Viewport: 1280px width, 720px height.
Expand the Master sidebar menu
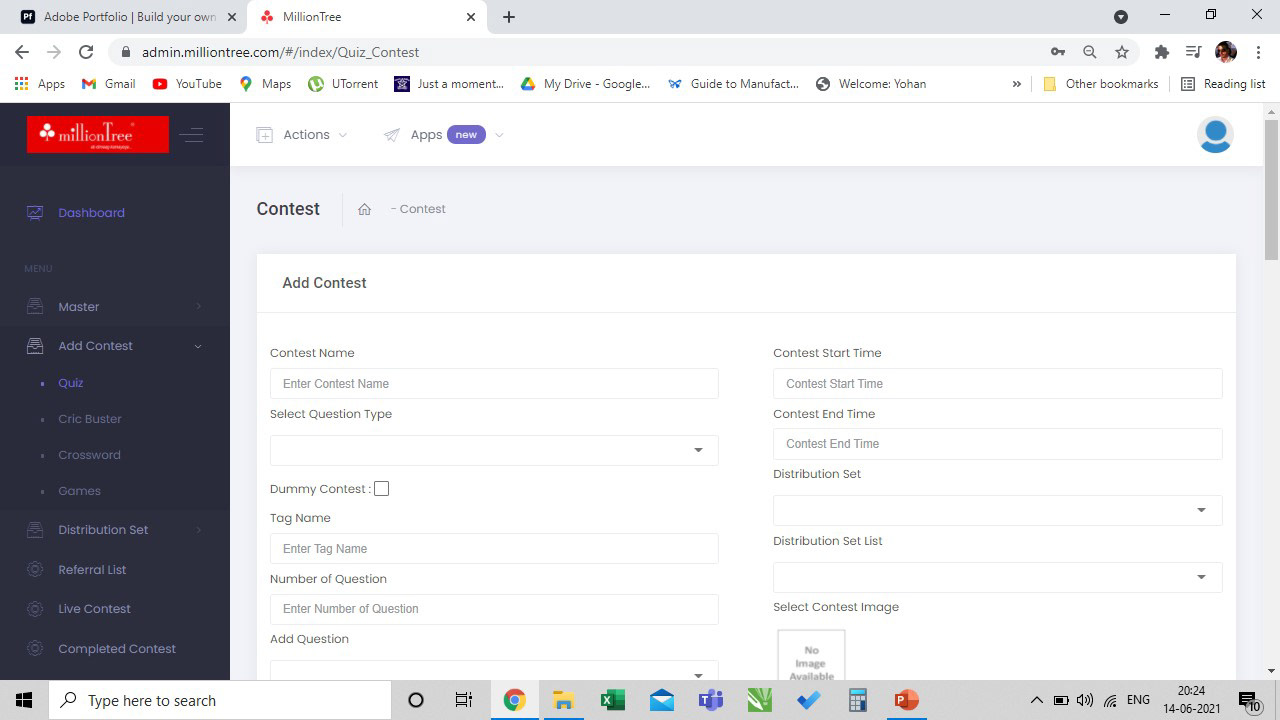click(198, 307)
